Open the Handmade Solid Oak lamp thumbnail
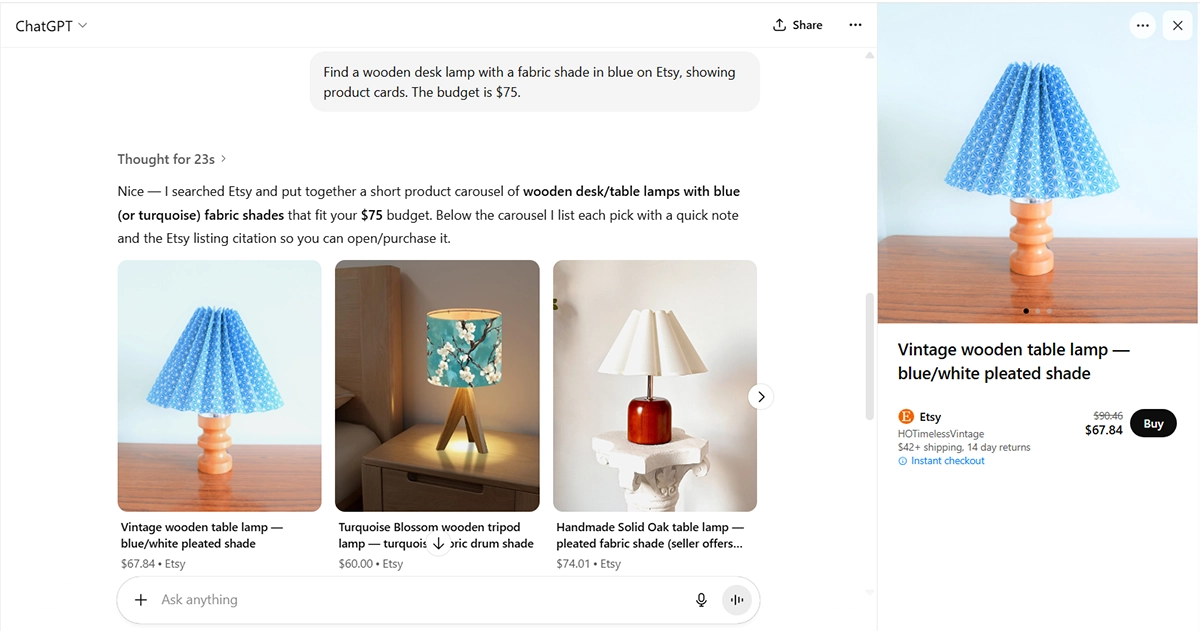 (x=655, y=386)
